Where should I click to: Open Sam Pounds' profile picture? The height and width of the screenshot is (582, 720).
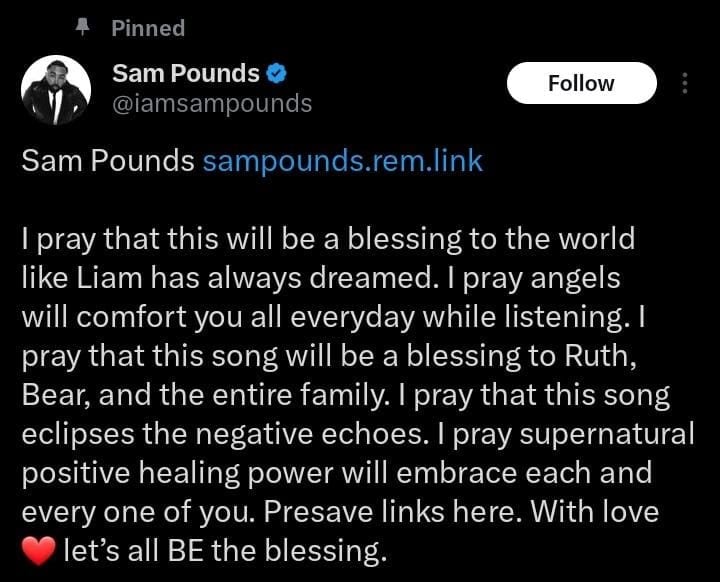click(x=56, y=90)
